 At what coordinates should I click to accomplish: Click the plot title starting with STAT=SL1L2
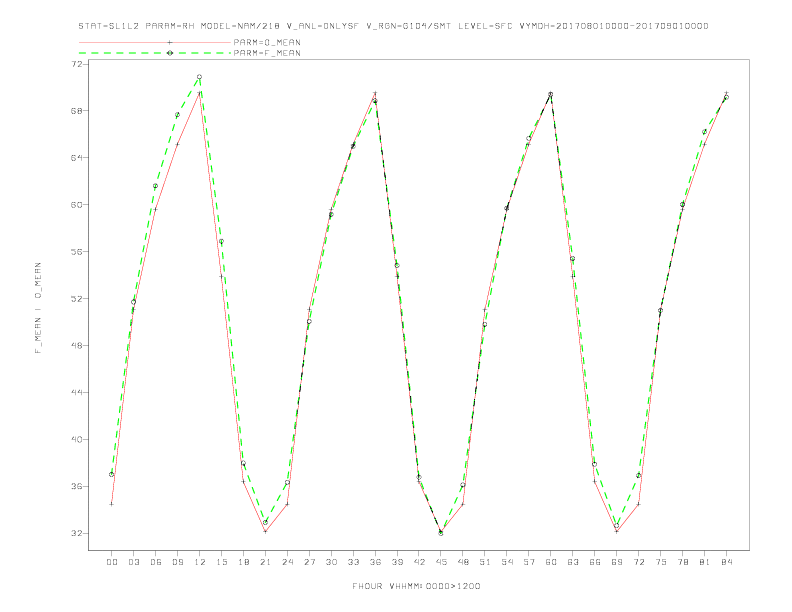click(393, 26)
